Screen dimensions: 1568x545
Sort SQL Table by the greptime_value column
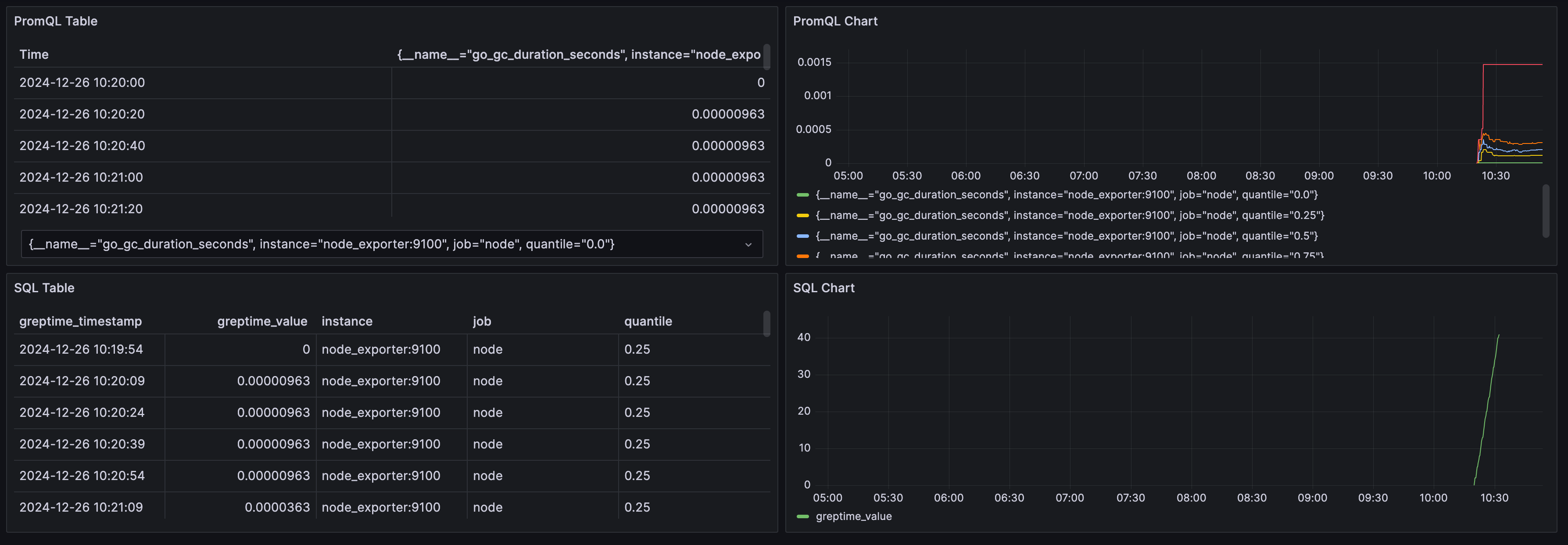point(262,321)
